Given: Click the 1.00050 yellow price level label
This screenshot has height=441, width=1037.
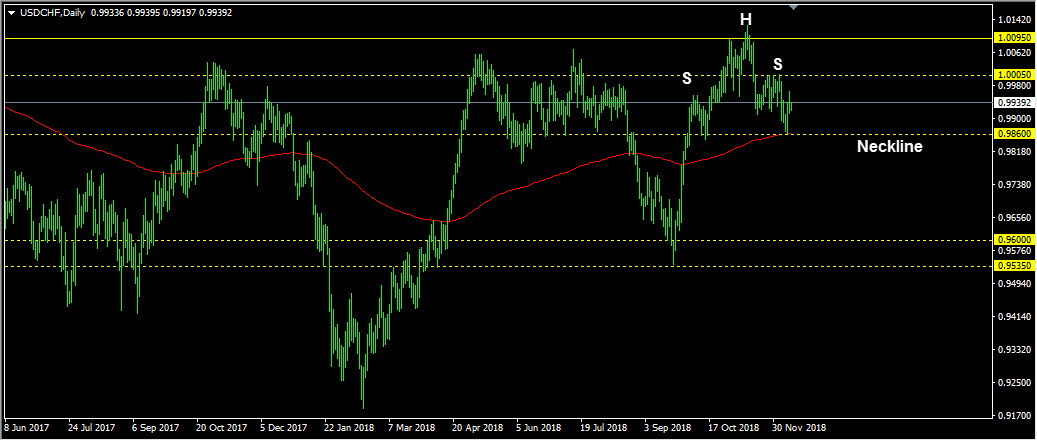Looking at the screenshot, I should 1015,75.
